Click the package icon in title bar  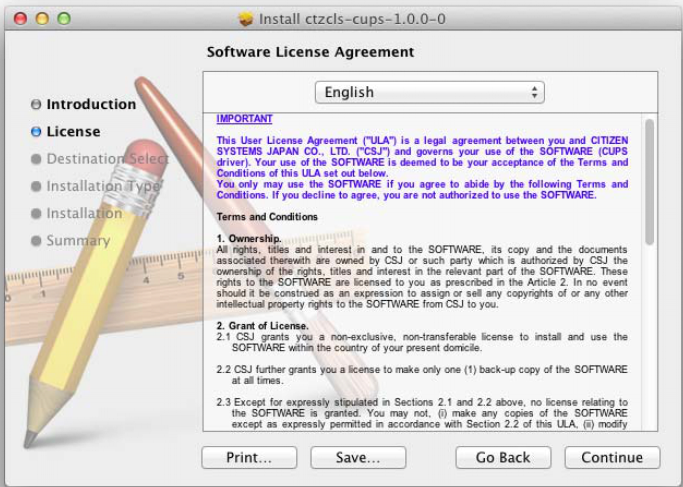click(x=246, y=19)
